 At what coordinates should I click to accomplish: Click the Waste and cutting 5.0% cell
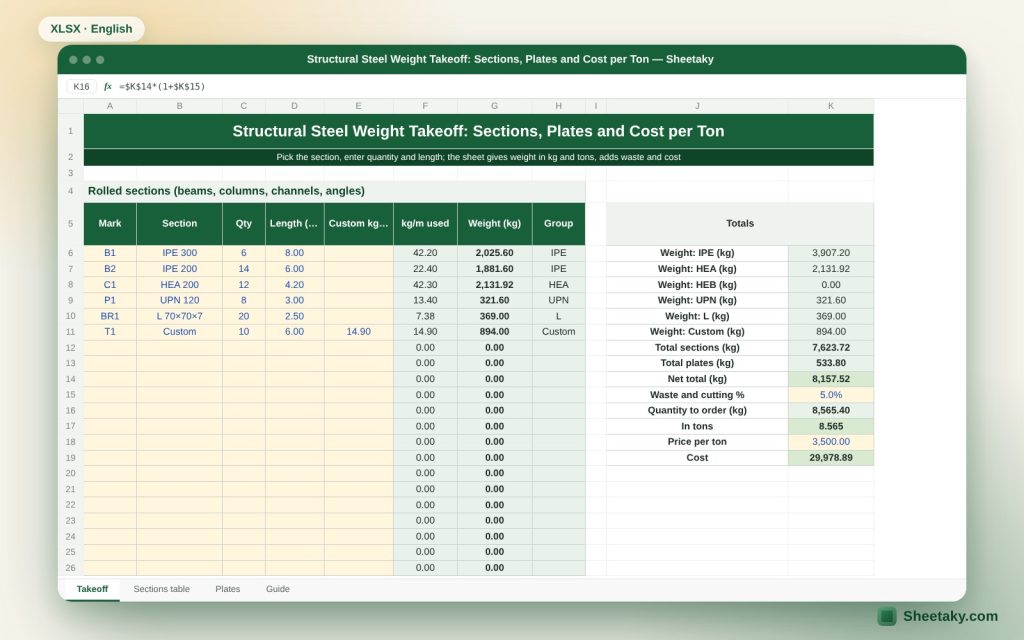click(x=831, y=394)
